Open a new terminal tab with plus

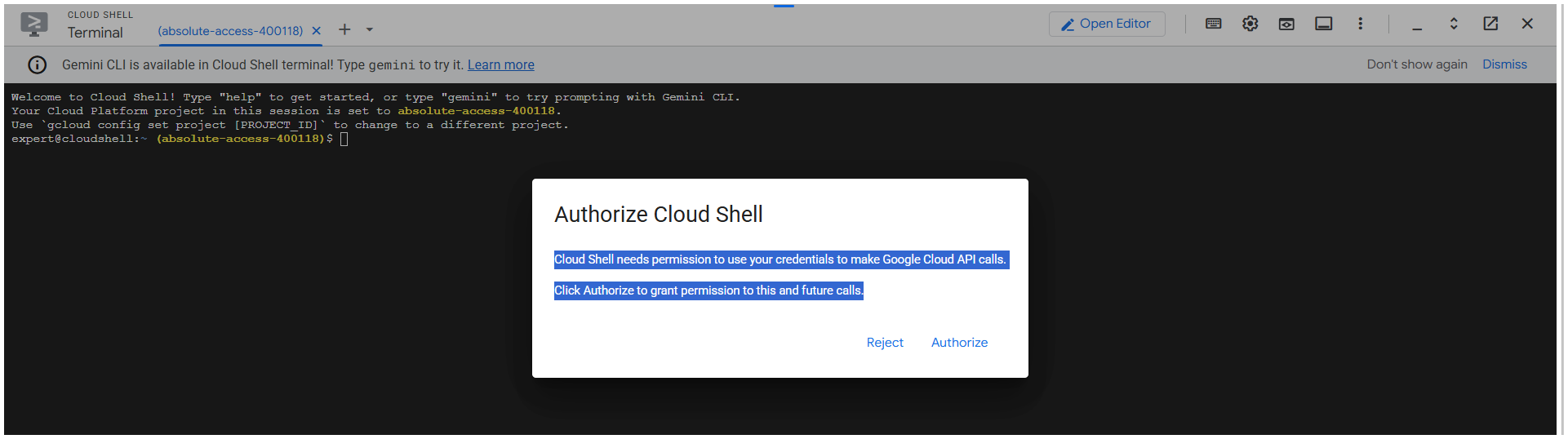344,29
